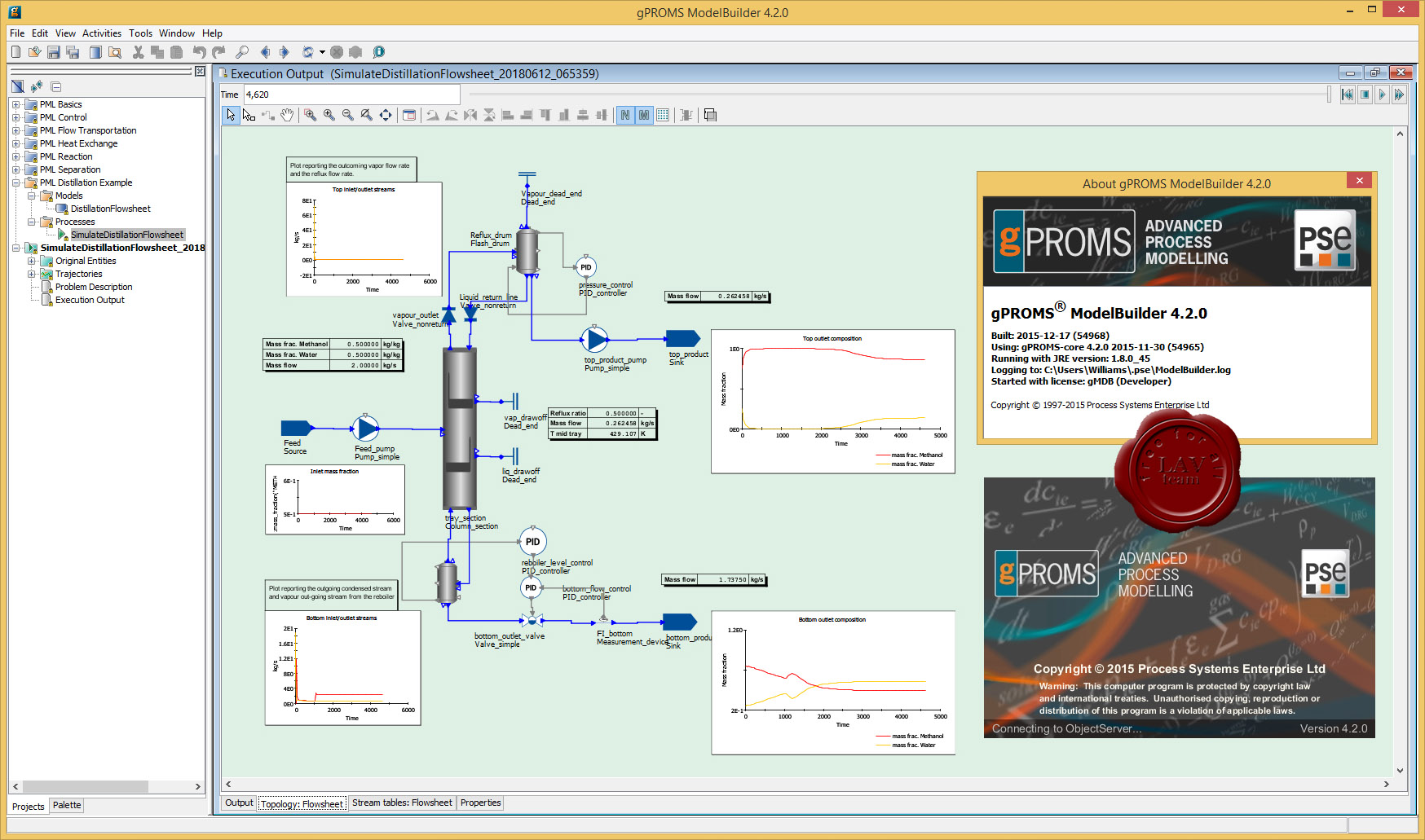Image resolution: width=1425 pixels, height=840 pixels.
Task: Open the Edit menu
Action: click(40, 33)
